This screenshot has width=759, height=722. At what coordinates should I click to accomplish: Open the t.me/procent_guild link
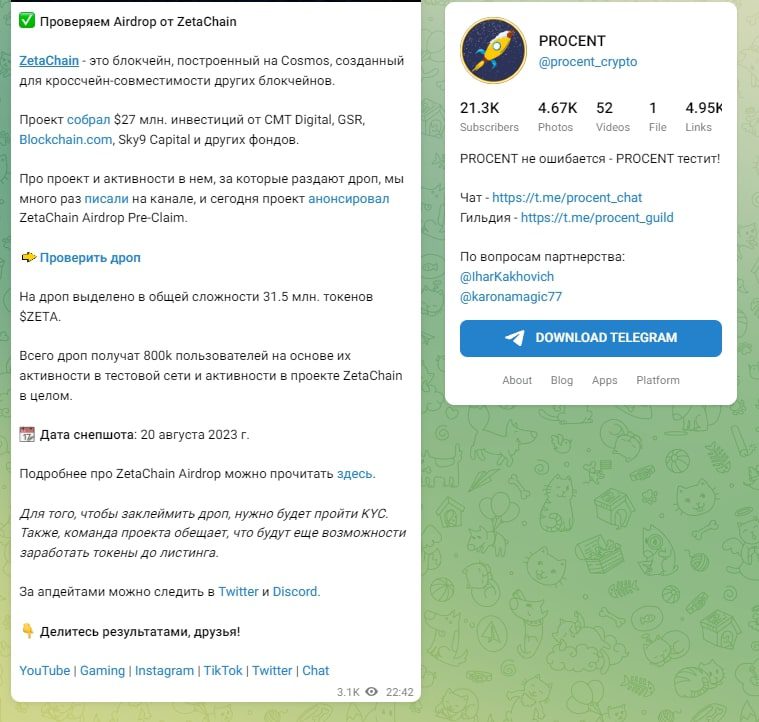click(597, 217)
